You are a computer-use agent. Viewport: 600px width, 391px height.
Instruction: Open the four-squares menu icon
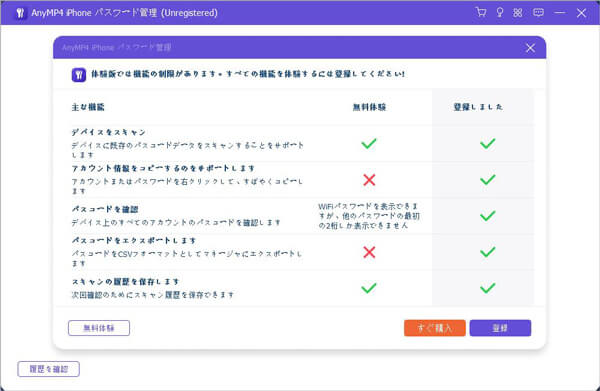(518, 13)
